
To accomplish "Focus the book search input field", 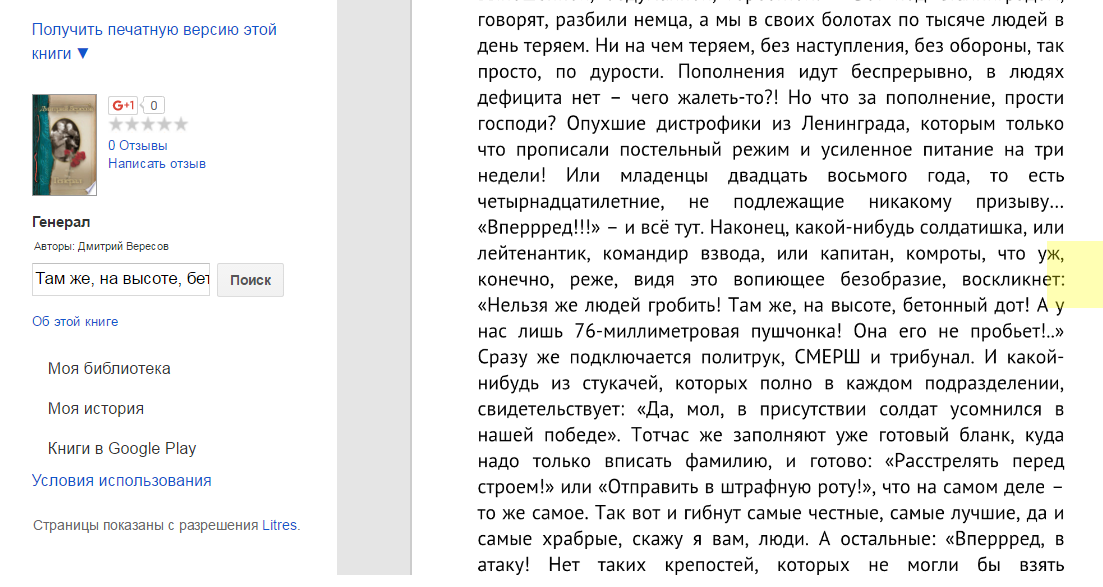I will [x=121, y=279].
